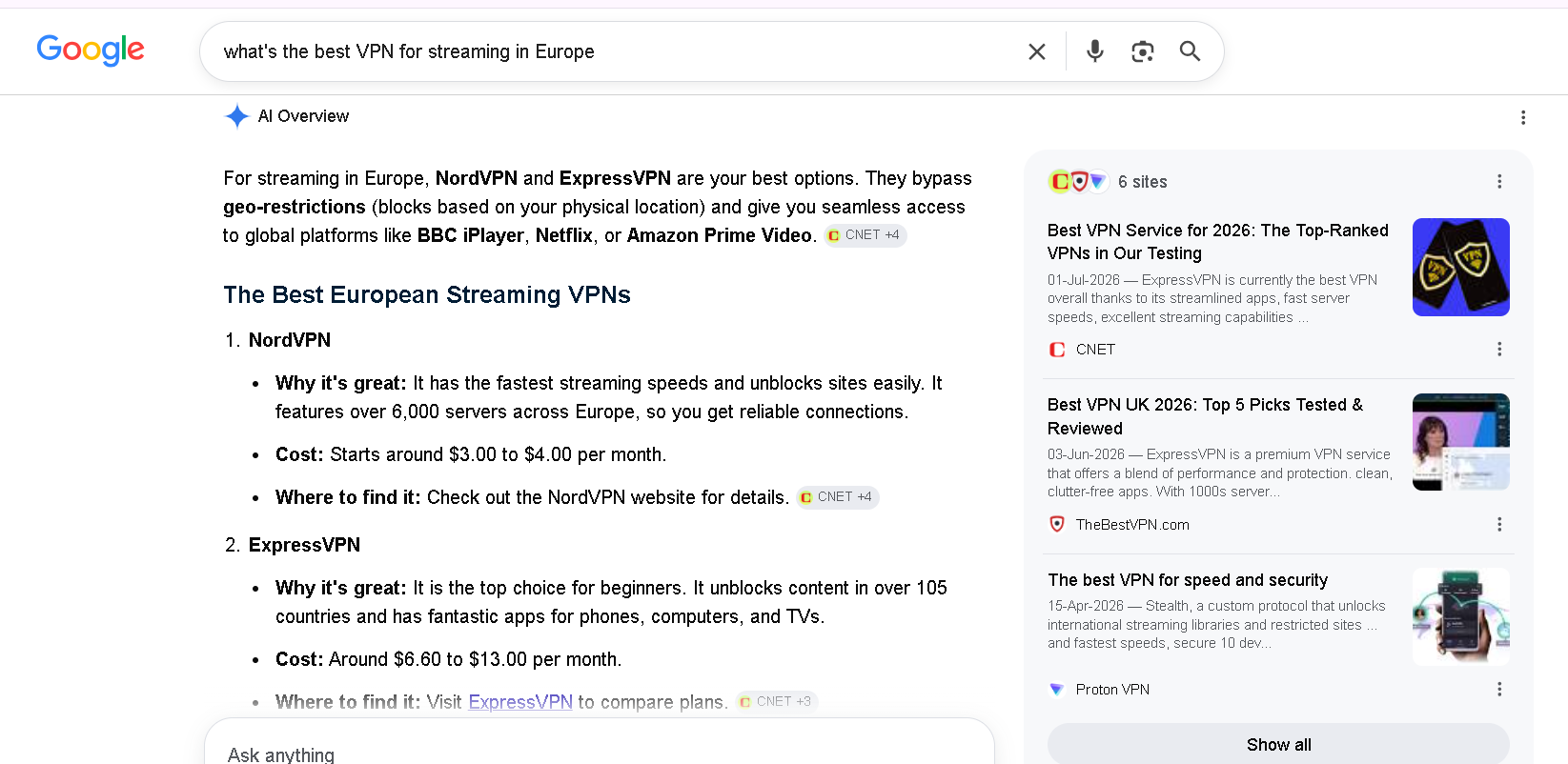The width and height of the screenshot is (1568, 764).
Task: Click the CNET favicon under the first article
Action: pos(1057,350)
